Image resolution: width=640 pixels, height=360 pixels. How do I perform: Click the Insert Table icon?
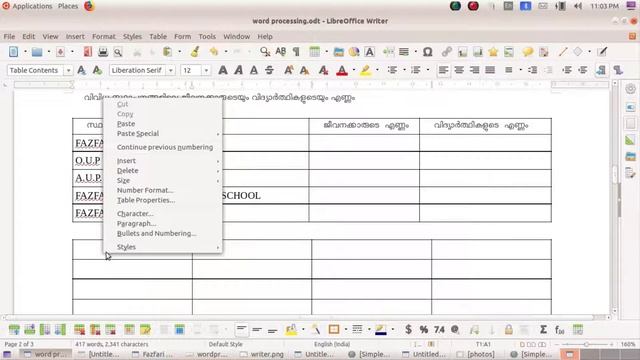point(314,52)
